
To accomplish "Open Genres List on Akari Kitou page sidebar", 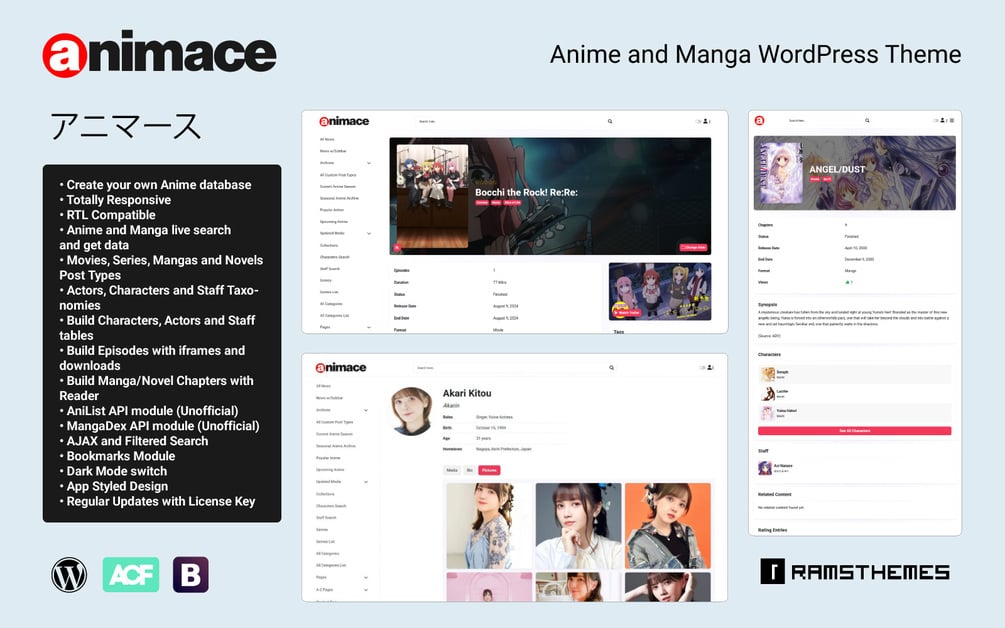I will [x=325, y=541].
